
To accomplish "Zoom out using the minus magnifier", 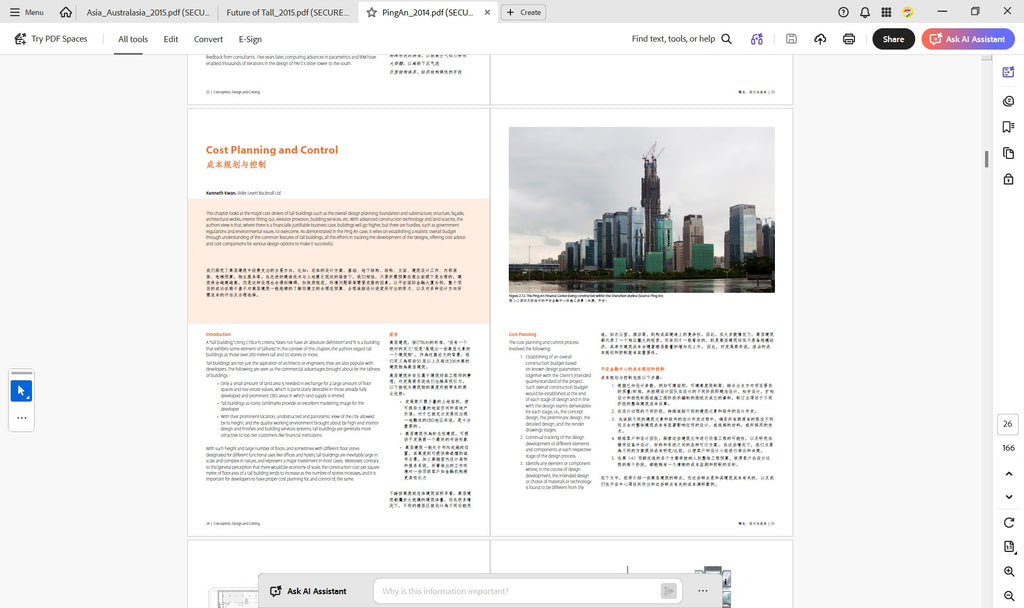I will pyautogui.click(x=1009, y=596).
